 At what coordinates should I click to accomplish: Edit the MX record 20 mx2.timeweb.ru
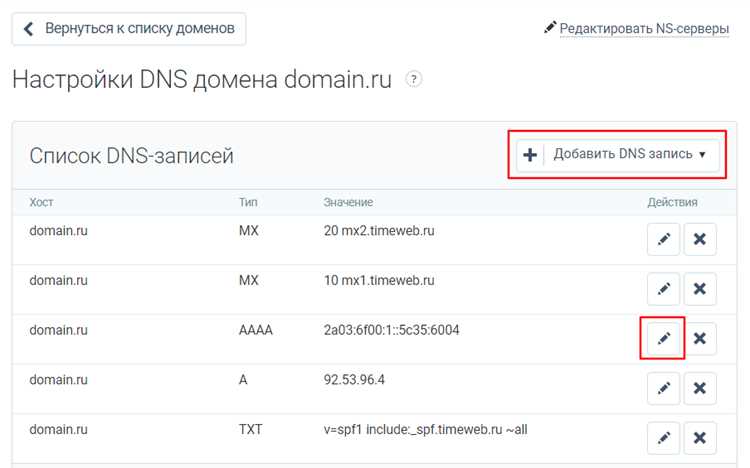663,239
